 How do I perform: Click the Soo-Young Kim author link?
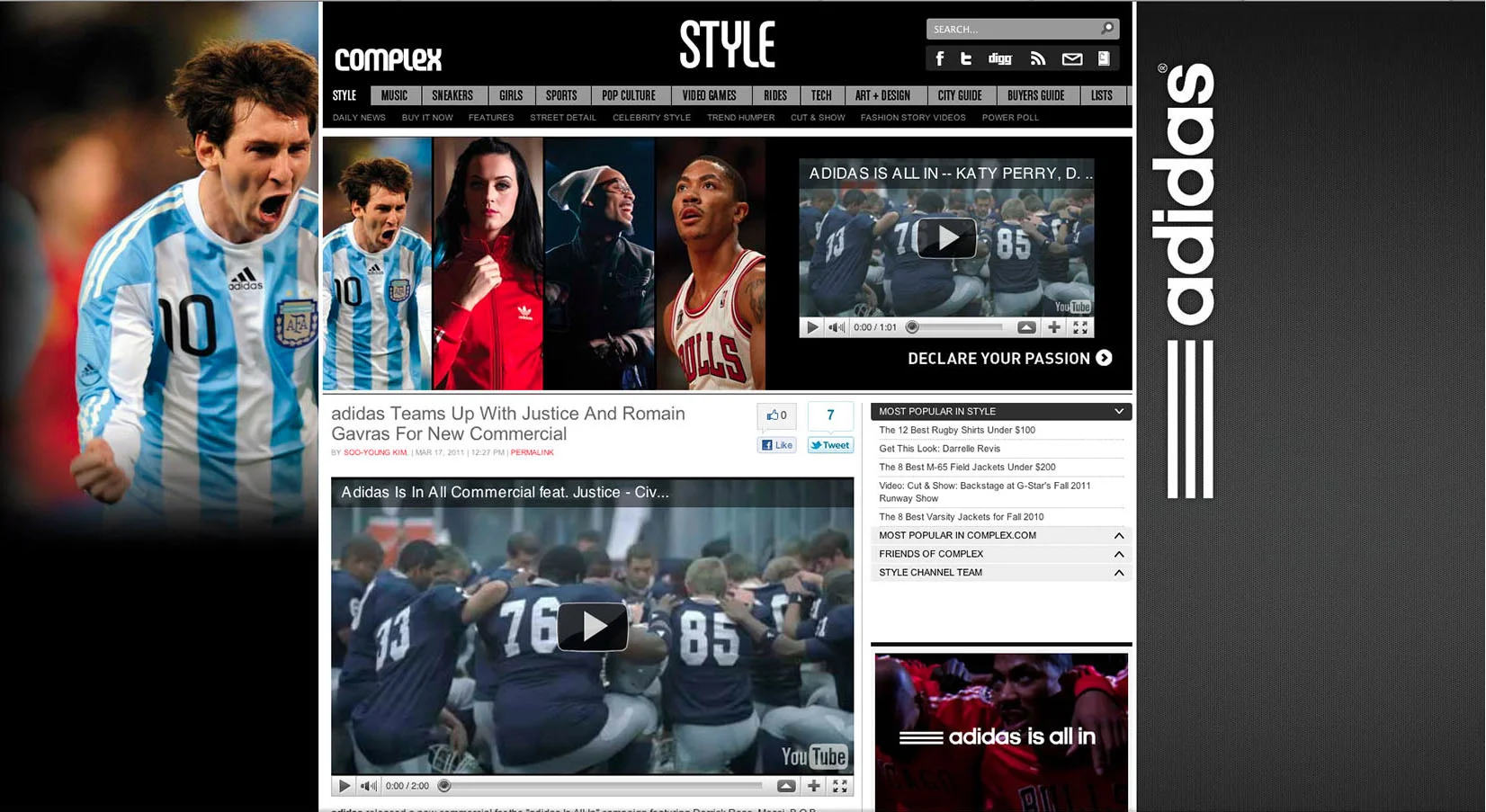point(375,452)
